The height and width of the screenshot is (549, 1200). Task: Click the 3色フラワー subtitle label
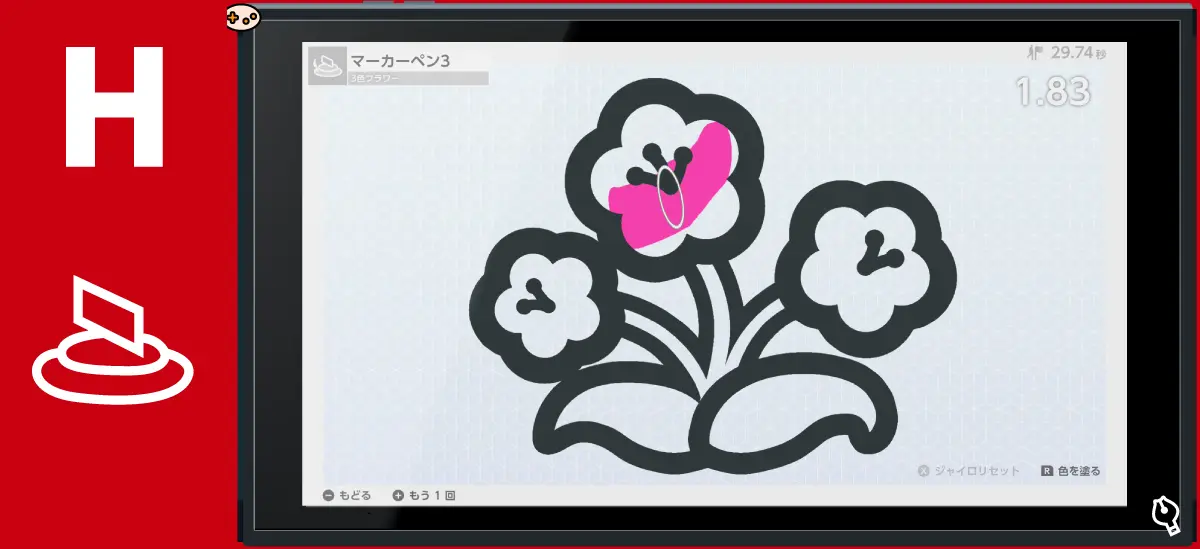(373, 78)
